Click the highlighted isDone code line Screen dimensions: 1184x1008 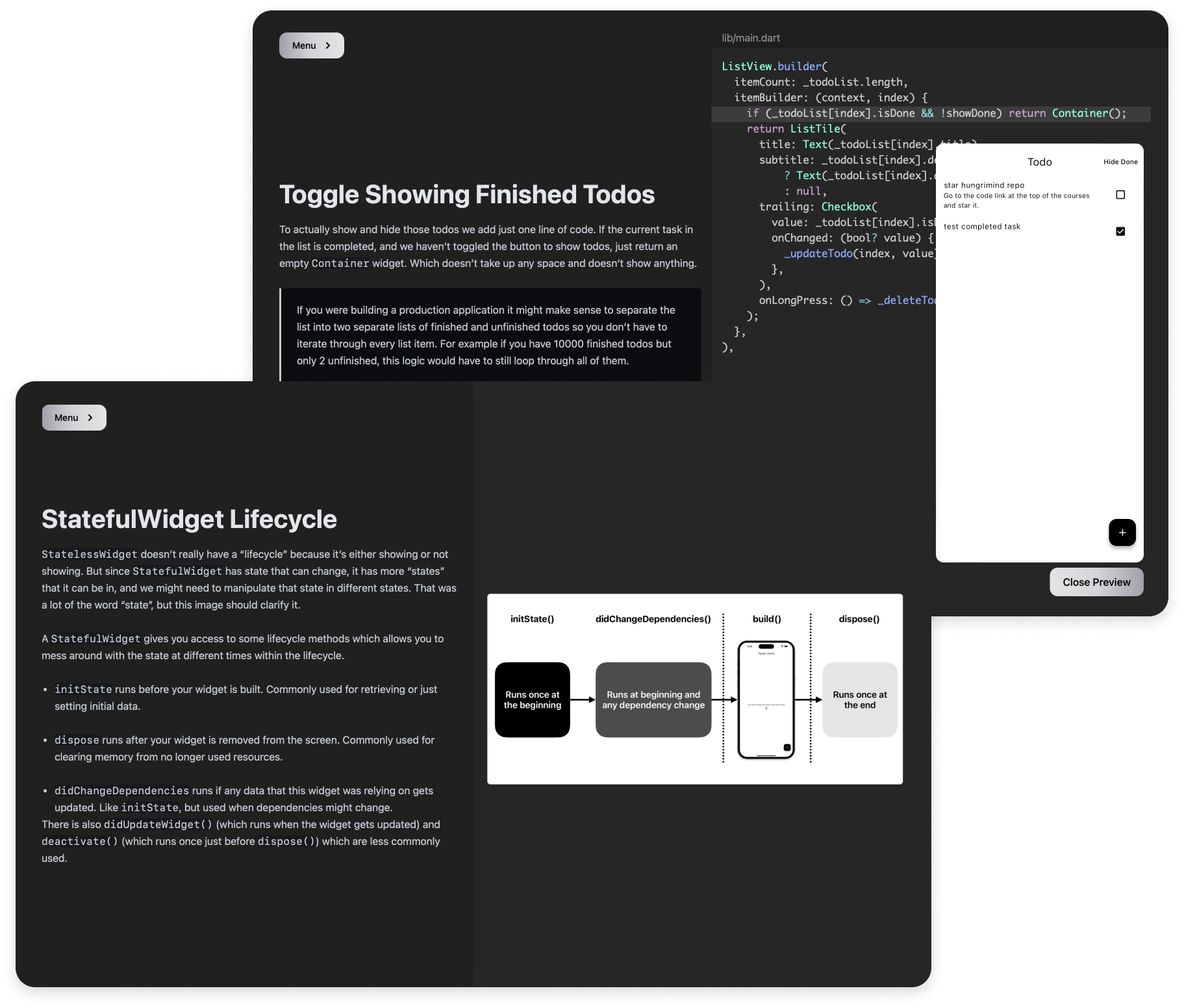[931, 114]
